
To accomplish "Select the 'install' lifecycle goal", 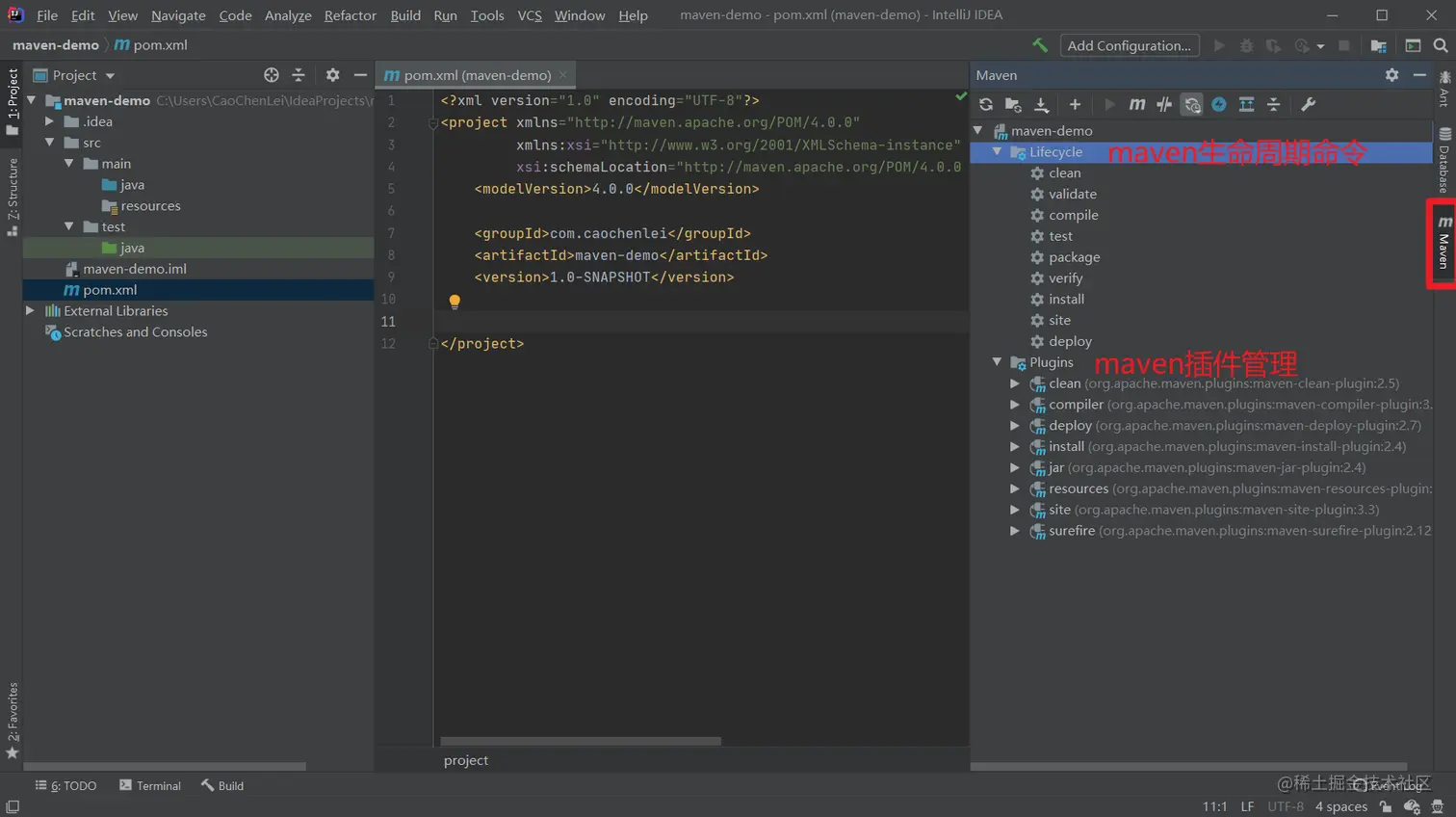I will tap(1066, 300).
